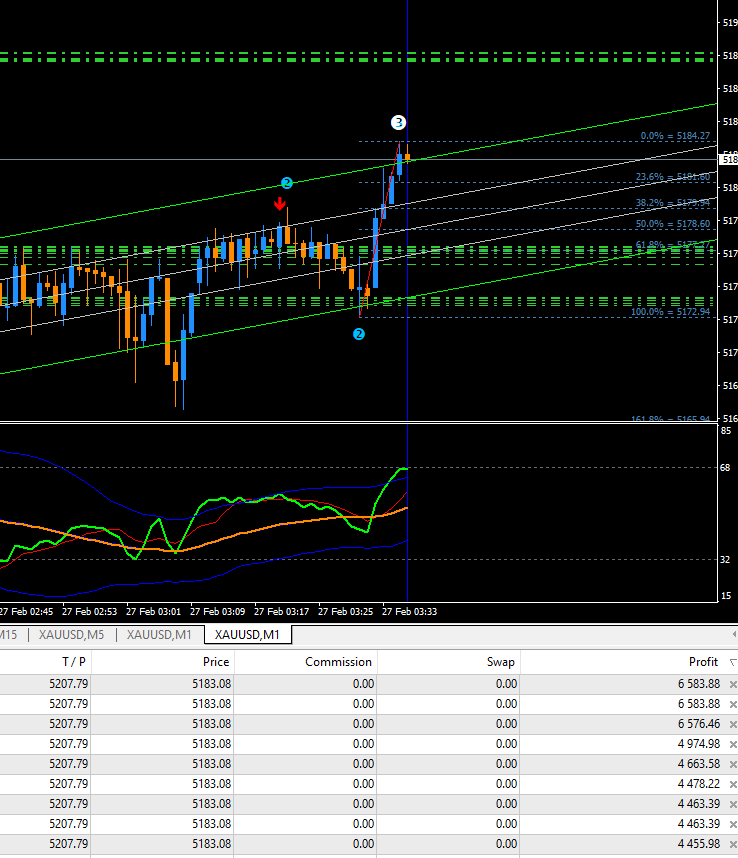
Task: Select the cyan wave 2 marker beside red arrow
Action: pyautogui.click(x=286, y=183)
